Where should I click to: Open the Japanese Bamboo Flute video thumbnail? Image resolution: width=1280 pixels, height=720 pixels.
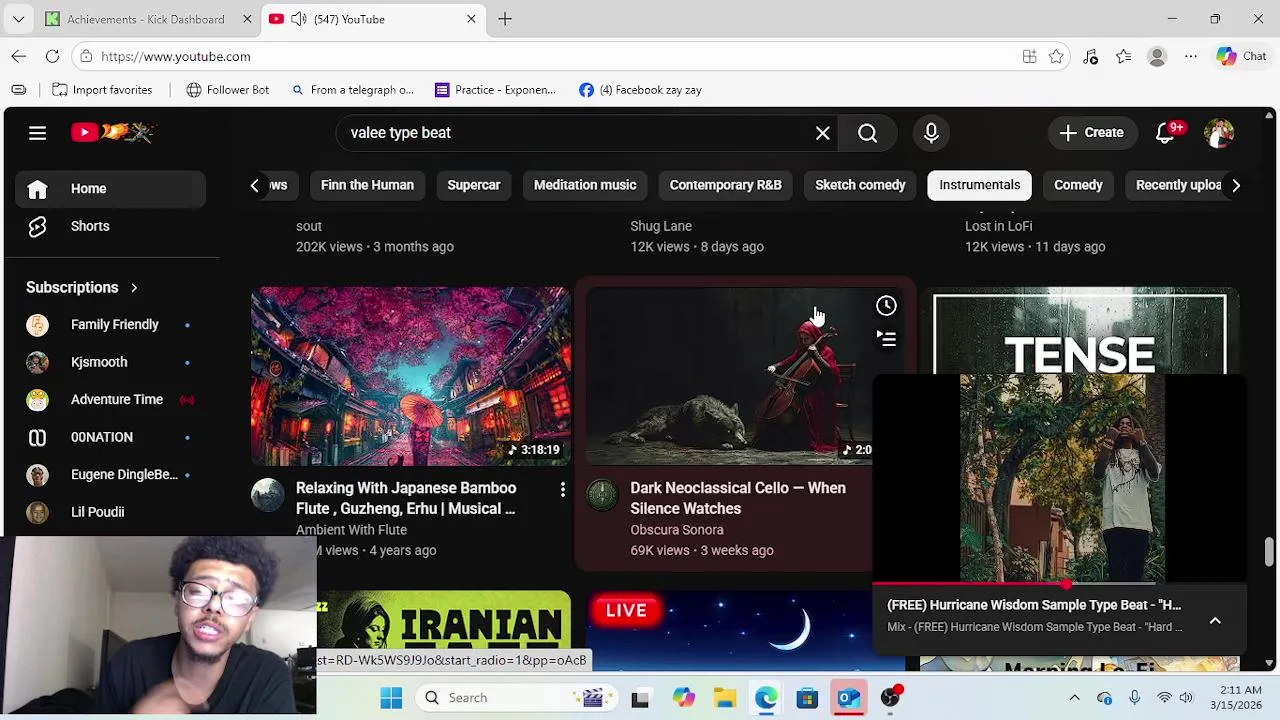(x=410, y=376)
